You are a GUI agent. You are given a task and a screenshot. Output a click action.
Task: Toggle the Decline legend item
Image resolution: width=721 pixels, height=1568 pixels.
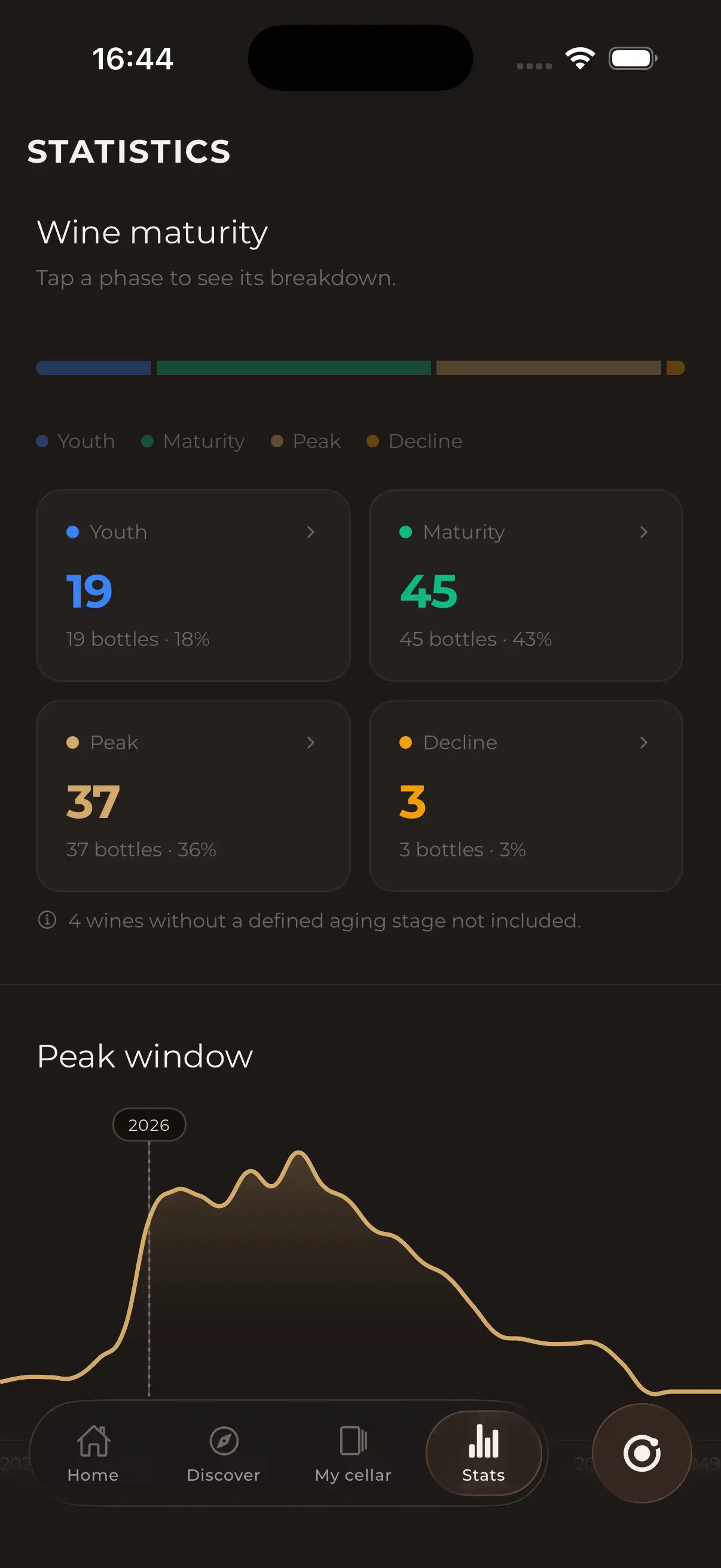tap(414, 441)
